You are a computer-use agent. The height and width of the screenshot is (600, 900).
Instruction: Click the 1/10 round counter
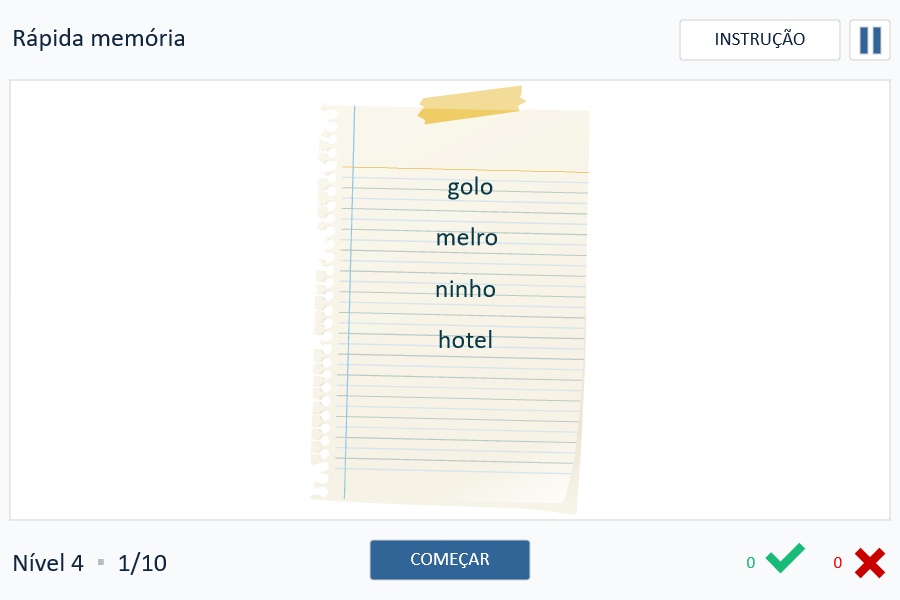coord(142,563)
